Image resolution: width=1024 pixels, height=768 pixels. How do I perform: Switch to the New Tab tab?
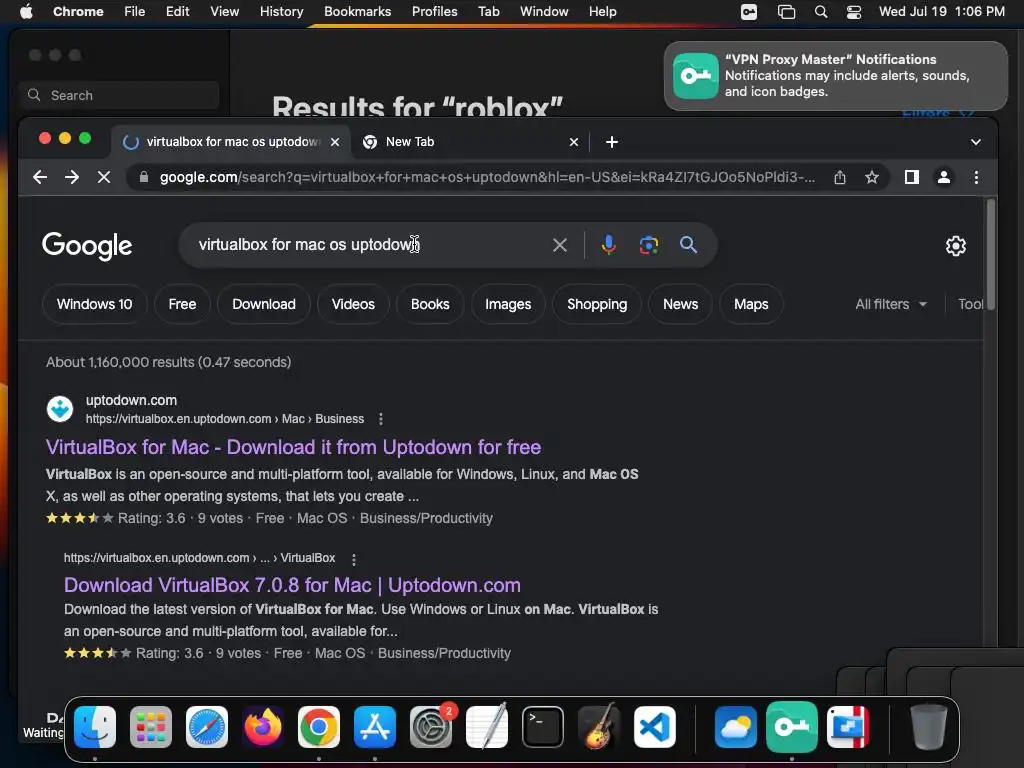471,142
